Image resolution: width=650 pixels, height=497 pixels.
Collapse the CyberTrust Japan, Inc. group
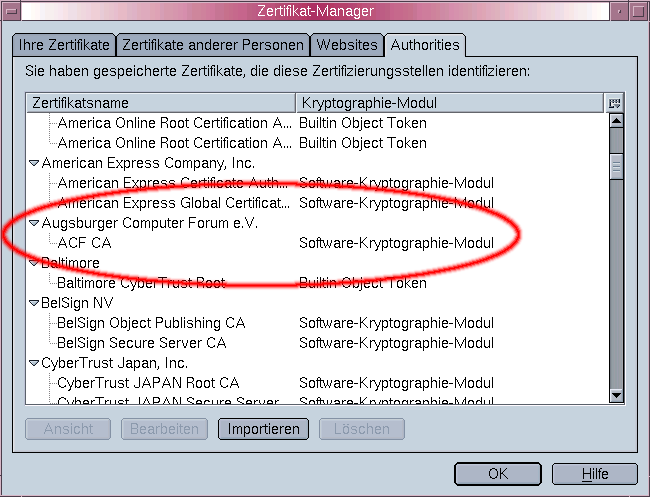(x=34, y=364)
